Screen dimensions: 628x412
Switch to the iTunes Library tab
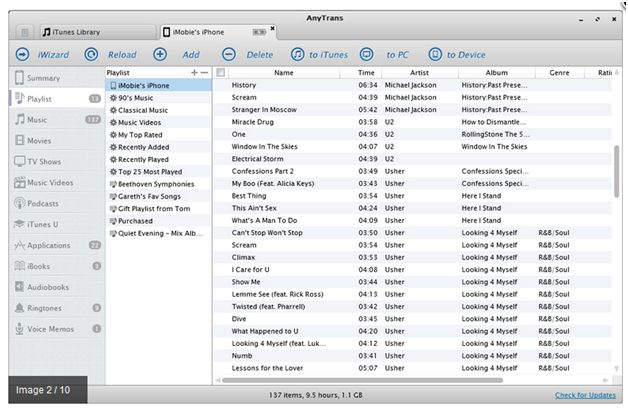(x=98, y=32)
